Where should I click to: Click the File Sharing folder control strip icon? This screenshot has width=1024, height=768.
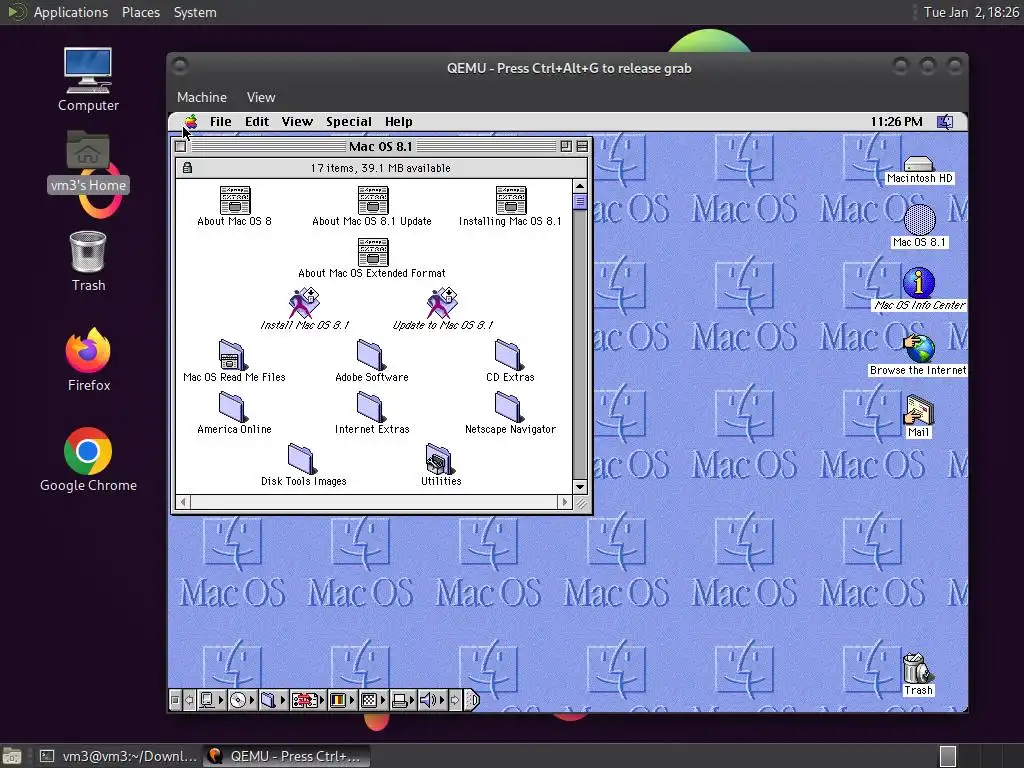[x=268, y=701]
